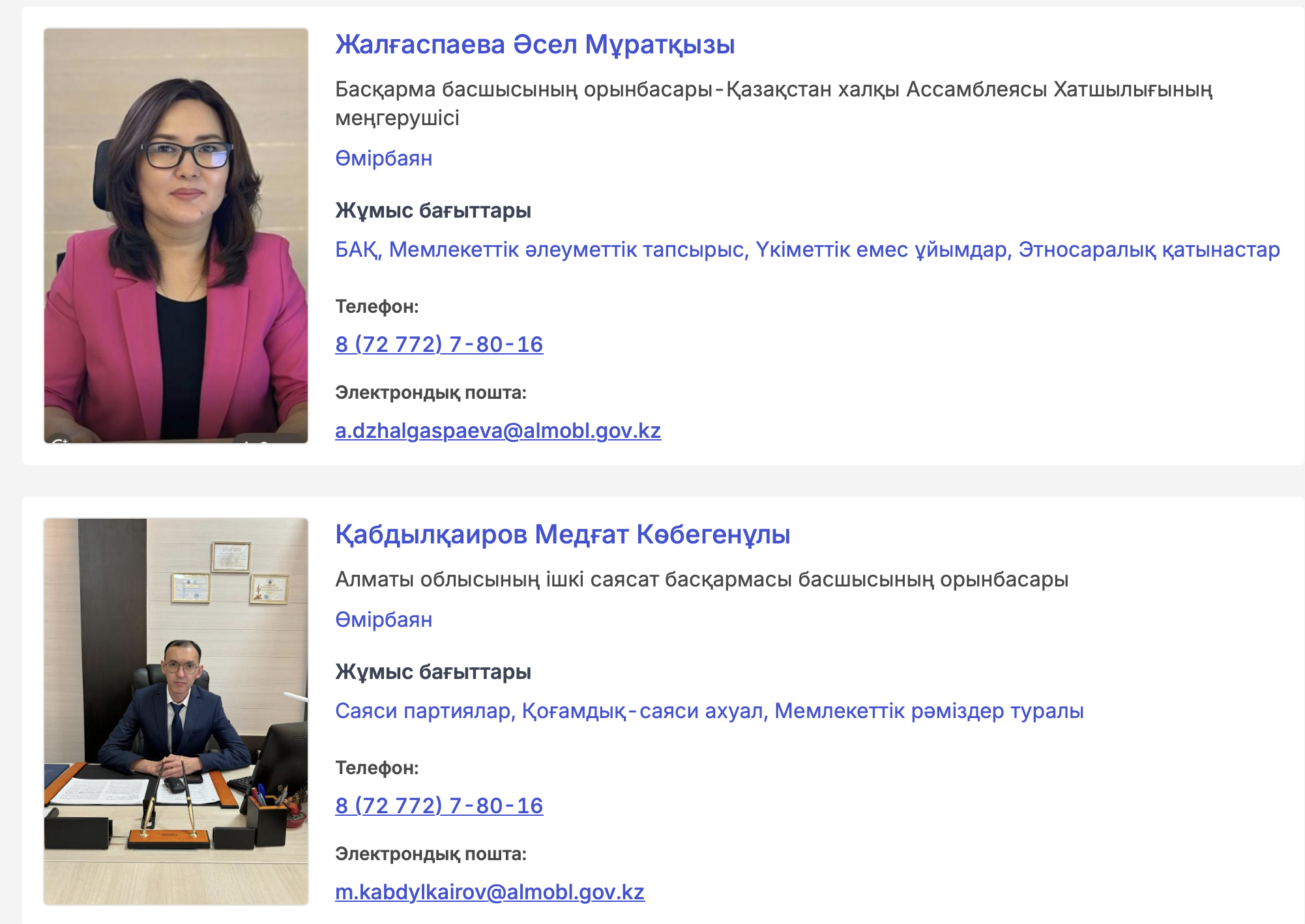Click Жалғаспаева's job title text mentioning Ассамблеясы

(774, 104)
